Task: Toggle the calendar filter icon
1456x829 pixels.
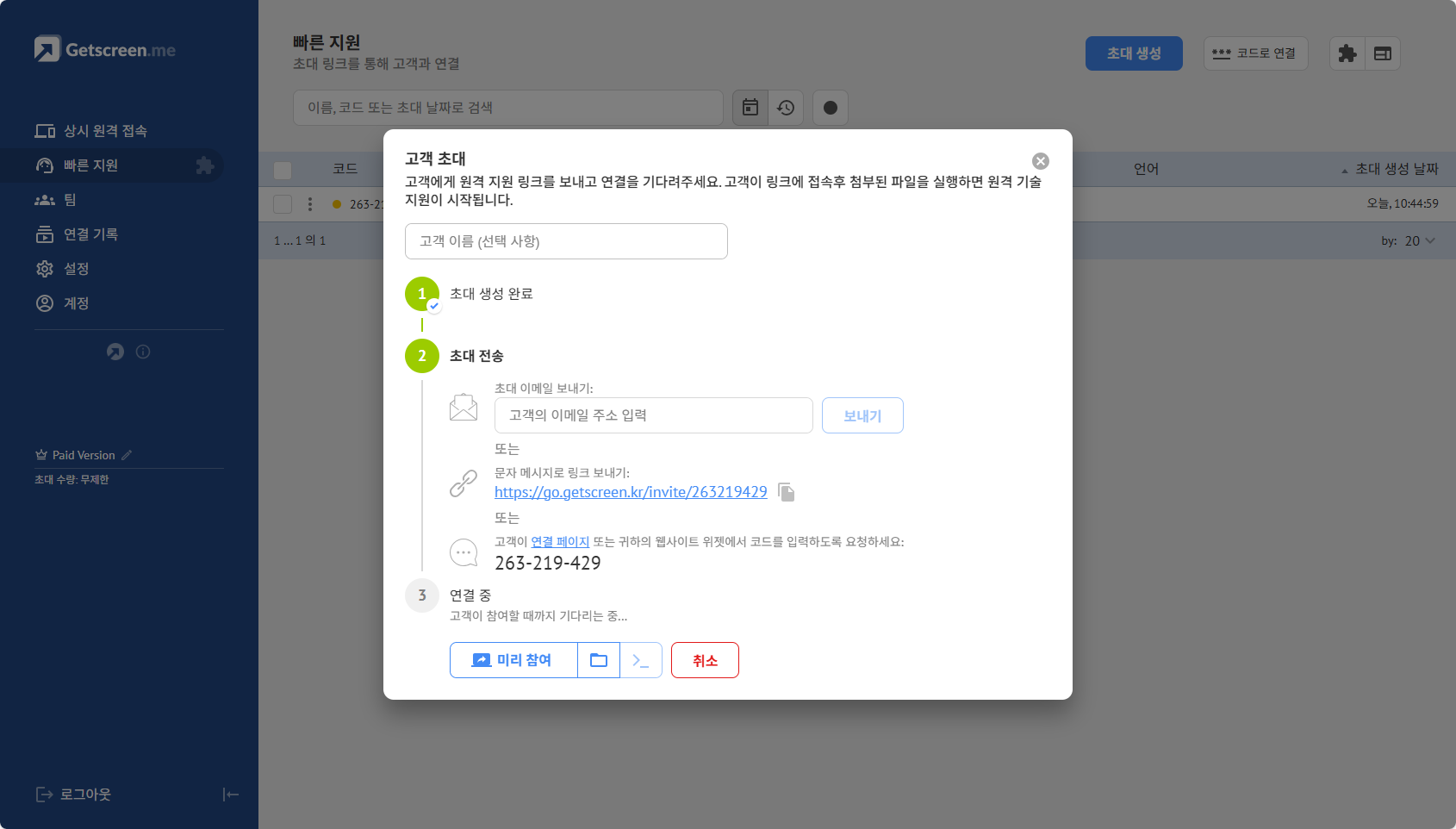Action: (750, 108)
